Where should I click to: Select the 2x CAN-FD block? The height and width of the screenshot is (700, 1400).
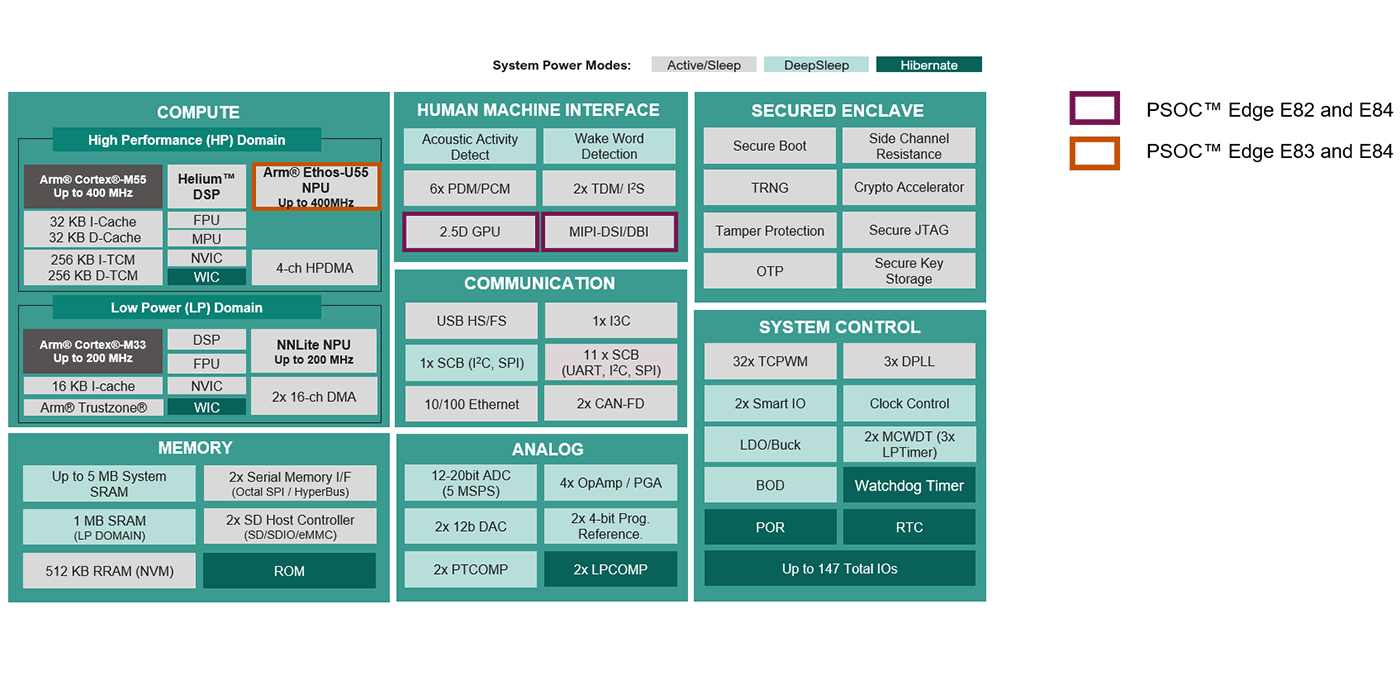(610, 404)
